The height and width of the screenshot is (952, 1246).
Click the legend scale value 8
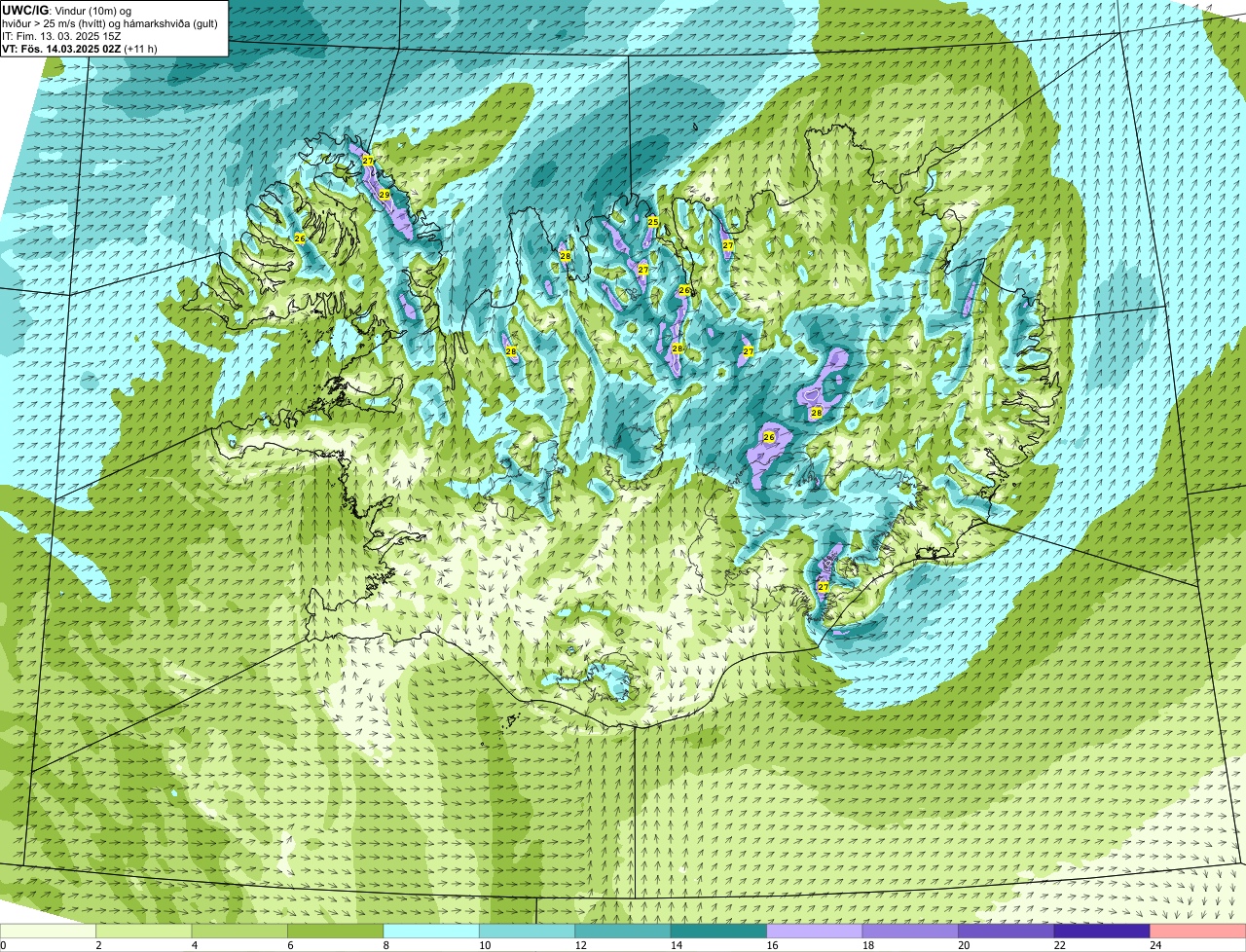(x=386, y=945)
